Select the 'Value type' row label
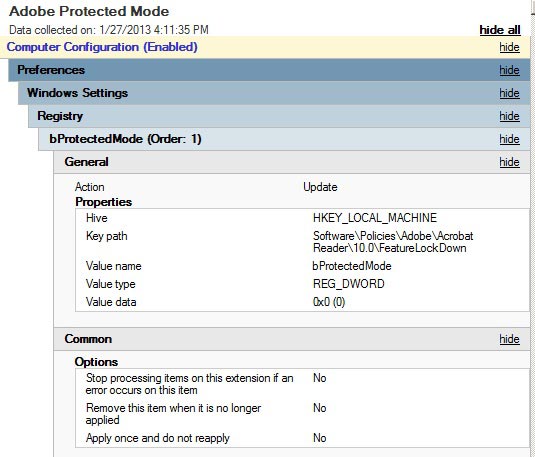 tap(111, 284)
